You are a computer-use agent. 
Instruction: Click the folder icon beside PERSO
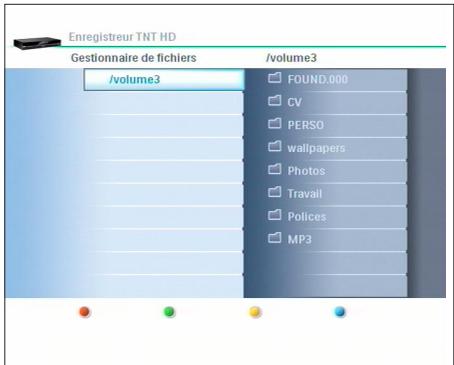click(x=274, y=124)
